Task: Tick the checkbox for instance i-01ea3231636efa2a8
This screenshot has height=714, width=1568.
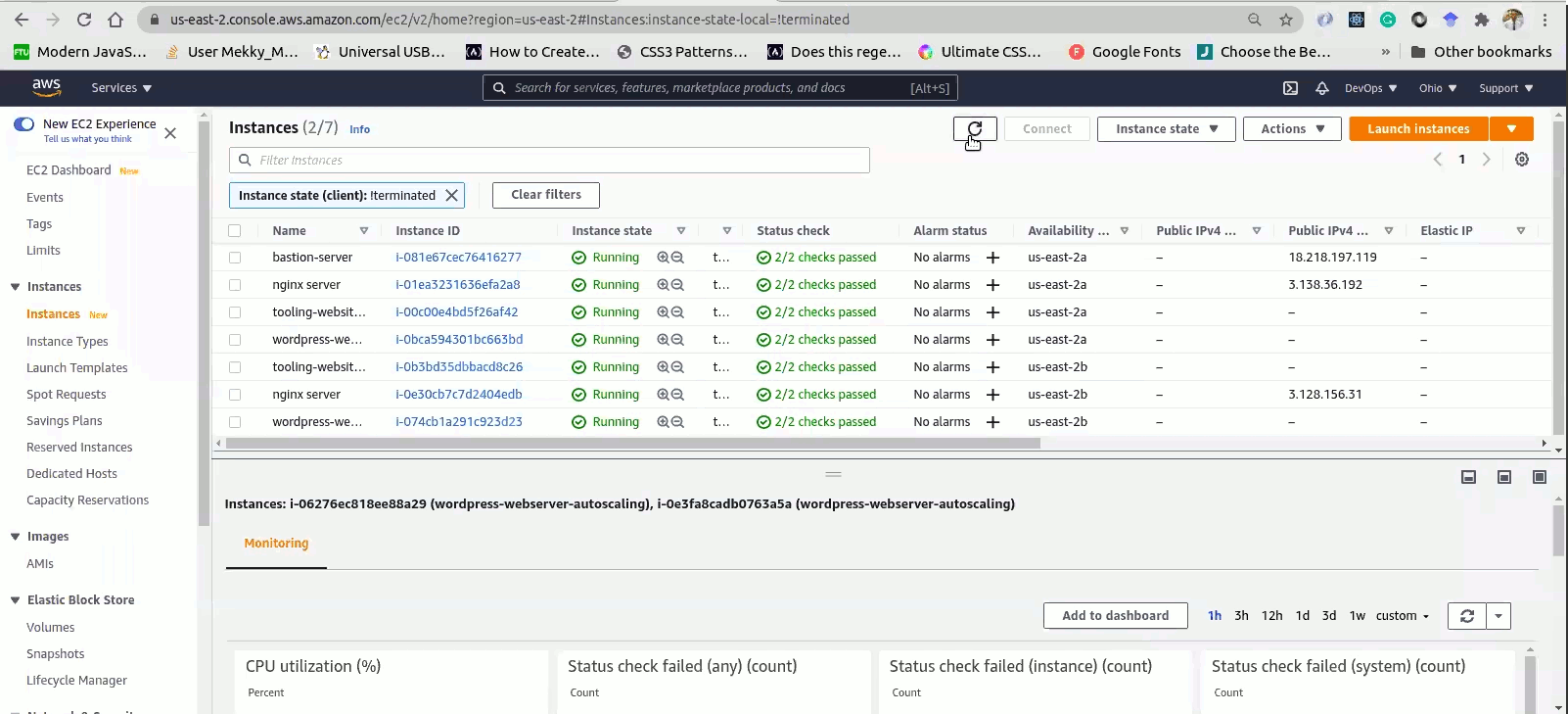Action: (x=235, y=285)
